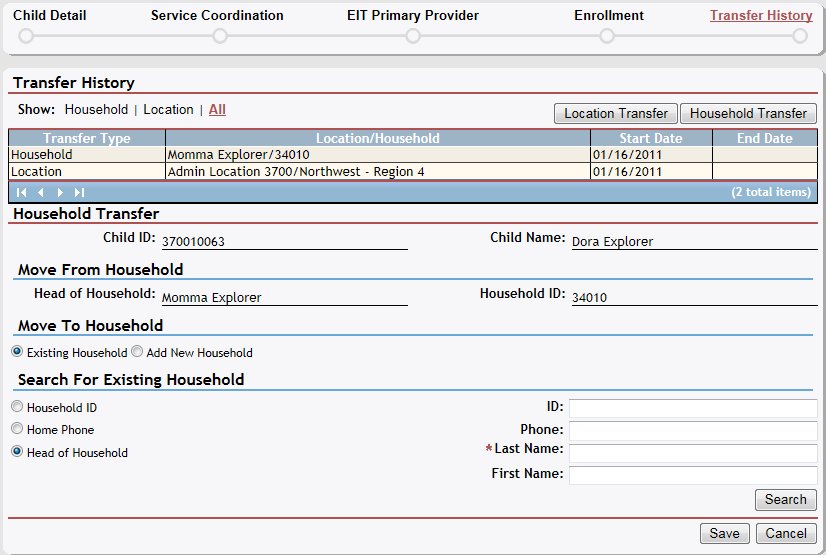Image resolution: width=826 pixels, height=555 pixels.
Task: Switch to EIT Primary Provider tab
Action: pyautogui.click(x=412, y=16)
